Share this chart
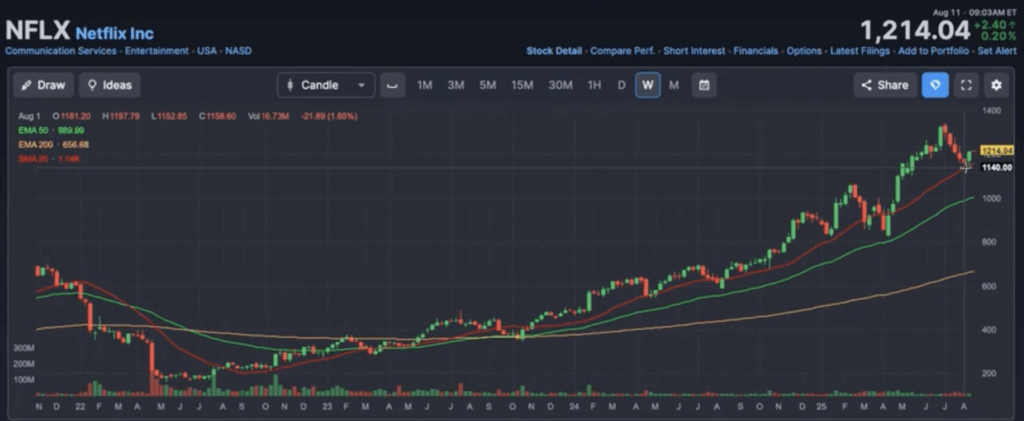Image resolution: width=1024 pixels, height=421 pixels. coord(884,85)
